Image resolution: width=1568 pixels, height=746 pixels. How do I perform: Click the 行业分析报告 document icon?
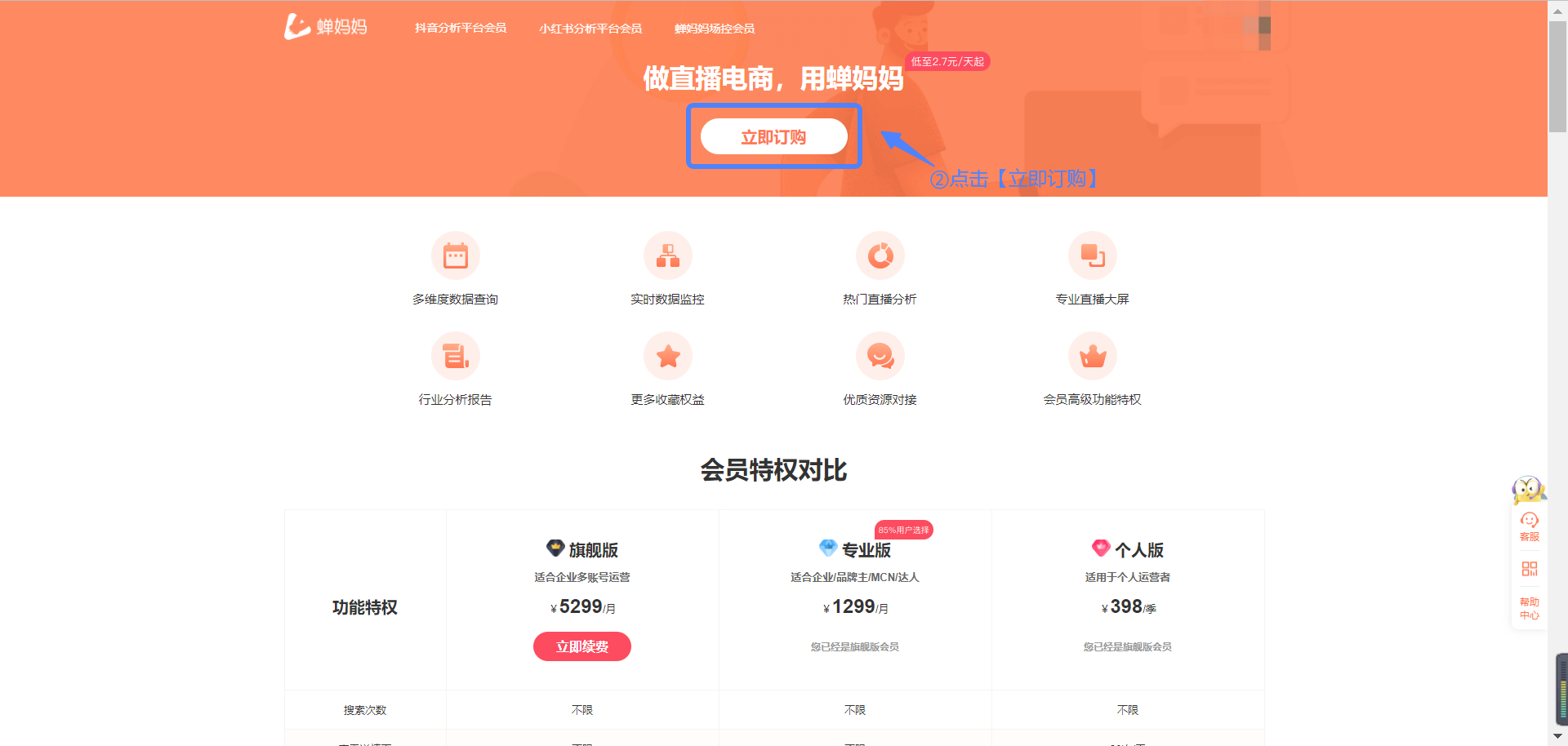click(455, 356)
